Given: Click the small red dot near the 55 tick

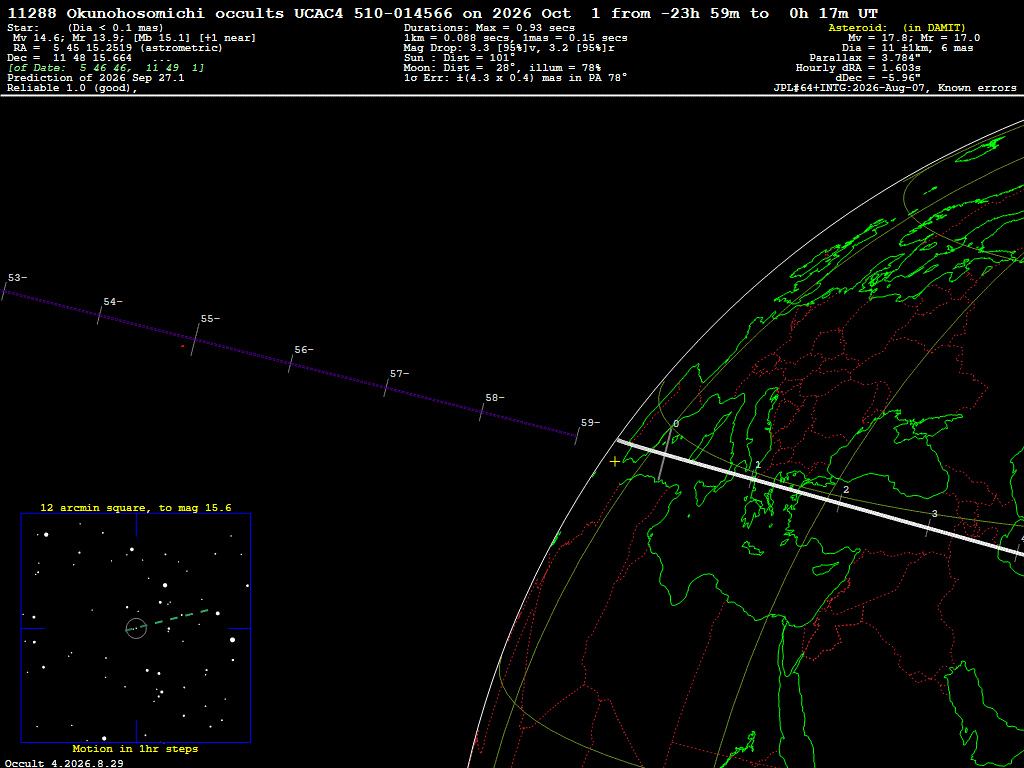Looking at the screenshot, I should [182, 346].
